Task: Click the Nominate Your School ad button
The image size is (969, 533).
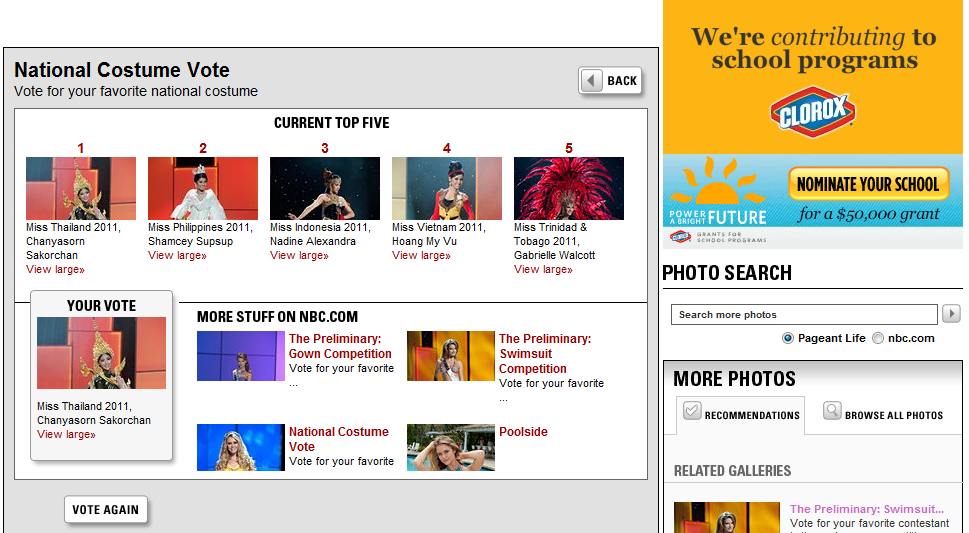Action: (x=867, y=184)
